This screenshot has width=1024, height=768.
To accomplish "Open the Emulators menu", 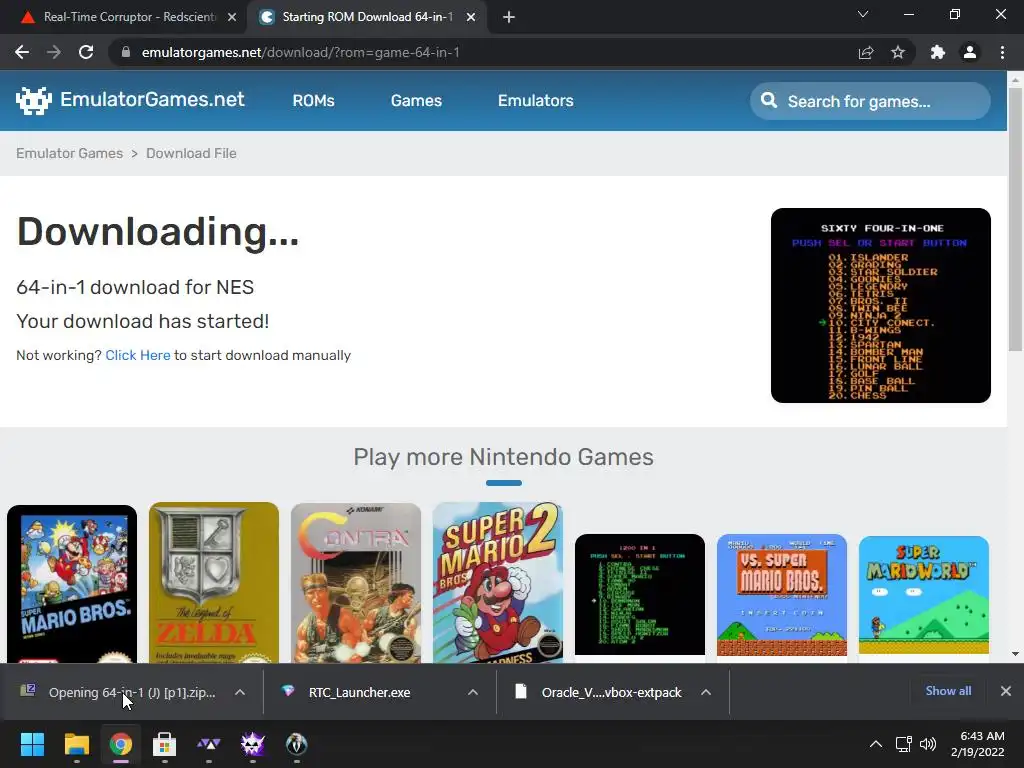I will (x=536, y=101).
